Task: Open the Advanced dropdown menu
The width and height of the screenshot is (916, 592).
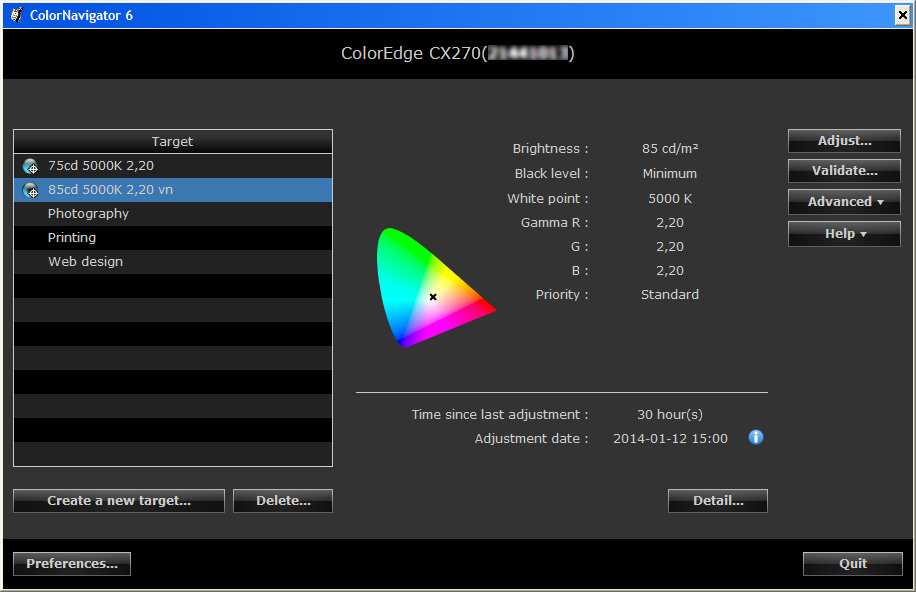Action: point(844,202)
